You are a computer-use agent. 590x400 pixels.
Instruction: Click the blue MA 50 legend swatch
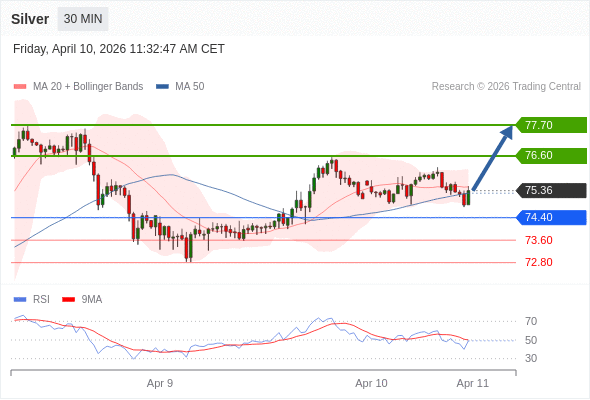pos(162,87)
